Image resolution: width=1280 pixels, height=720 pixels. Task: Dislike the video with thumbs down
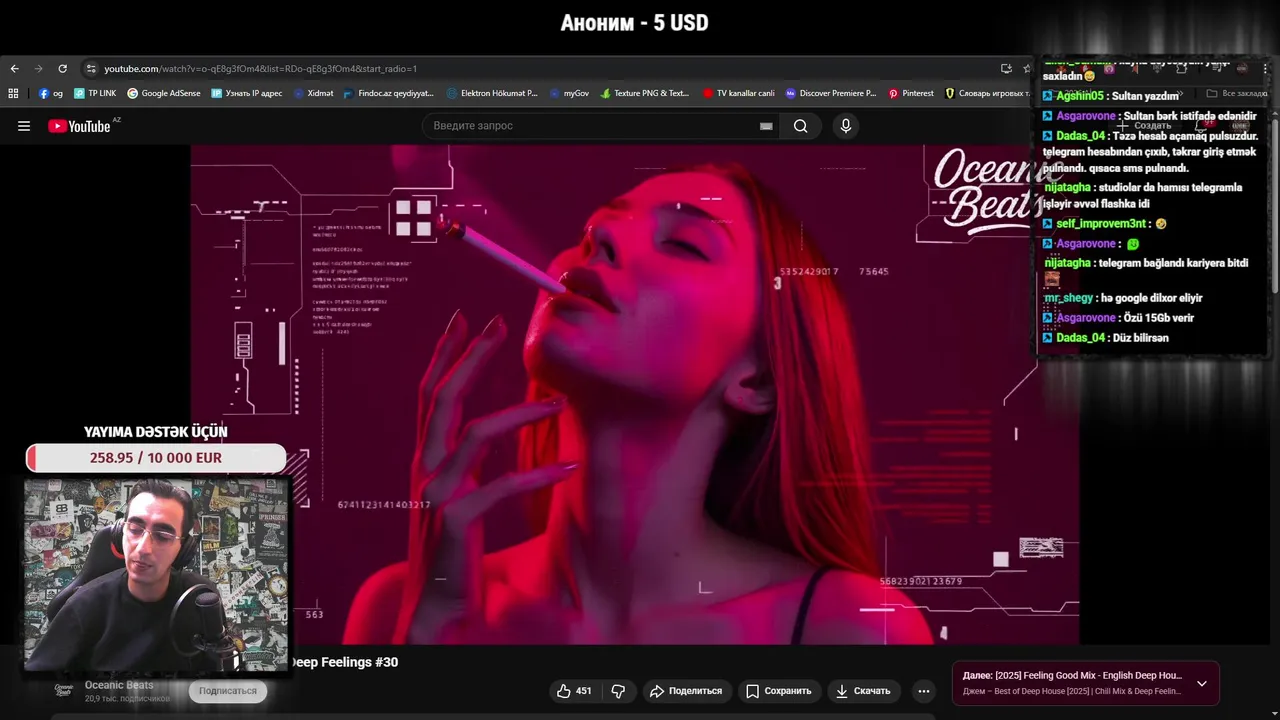pos(618,691)
